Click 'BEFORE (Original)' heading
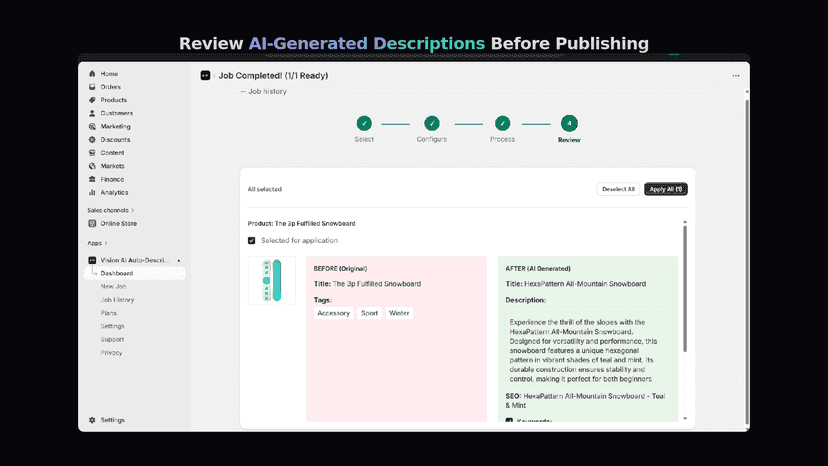The image size is (828, 466). click(x=341, y=268)
